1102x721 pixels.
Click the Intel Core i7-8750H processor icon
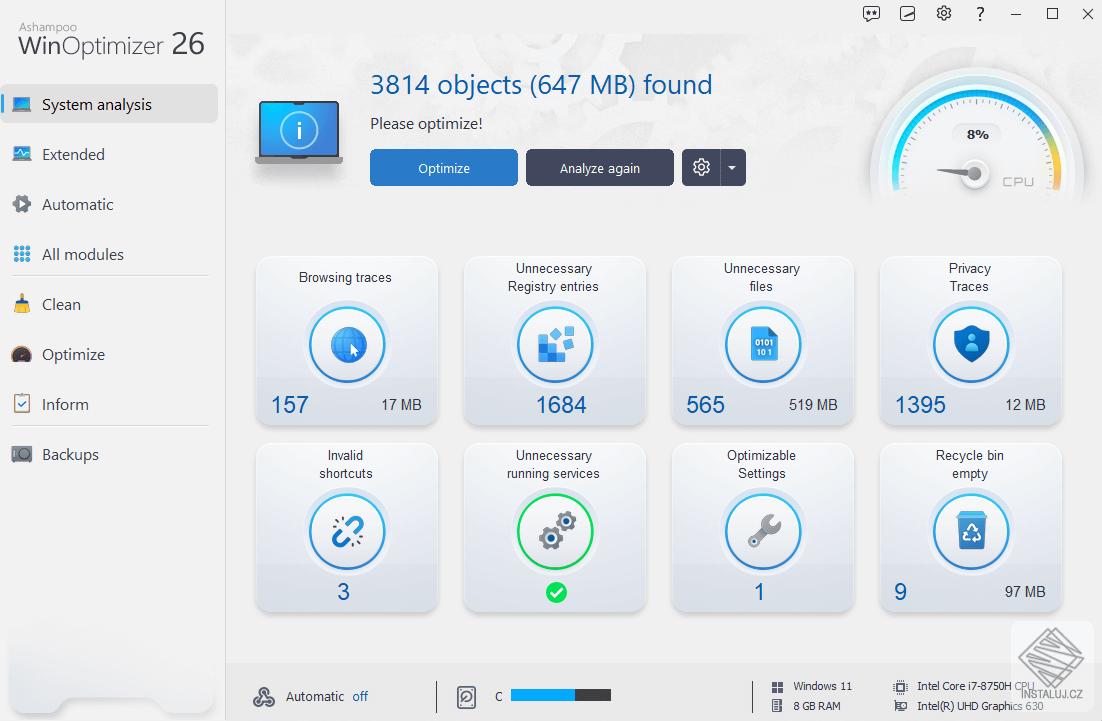pos(900,687)
